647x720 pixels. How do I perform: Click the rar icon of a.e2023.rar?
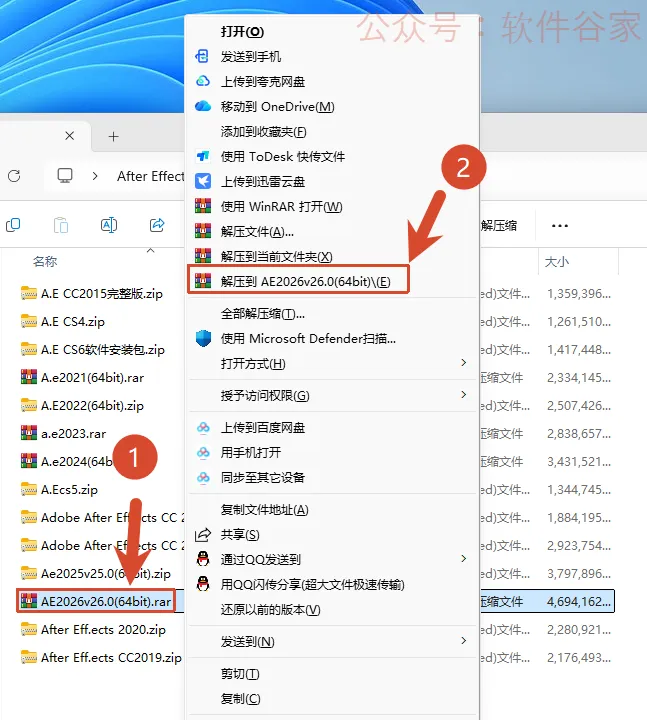click(x=28, y=433)
